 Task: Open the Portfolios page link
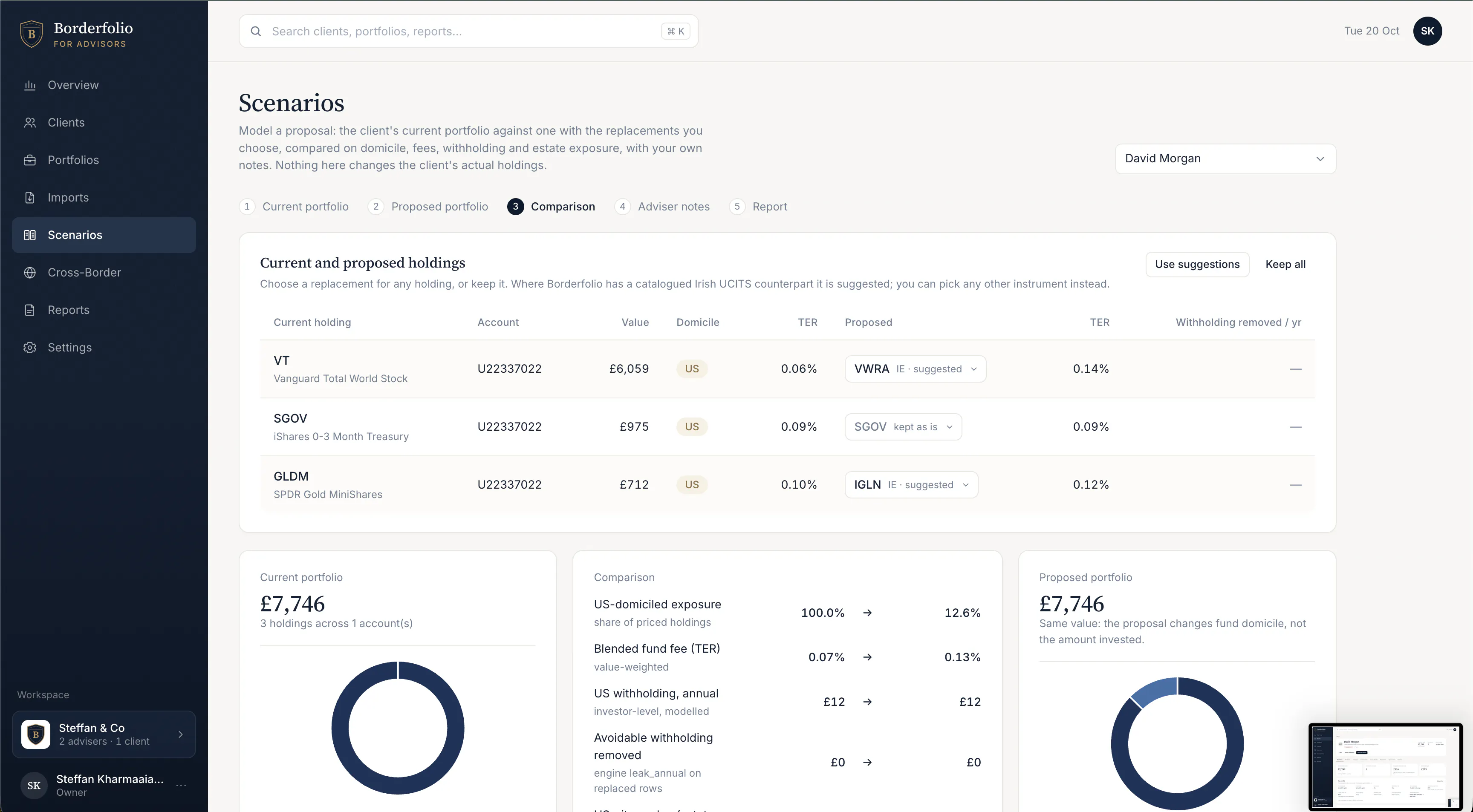[x=104, y=160]
